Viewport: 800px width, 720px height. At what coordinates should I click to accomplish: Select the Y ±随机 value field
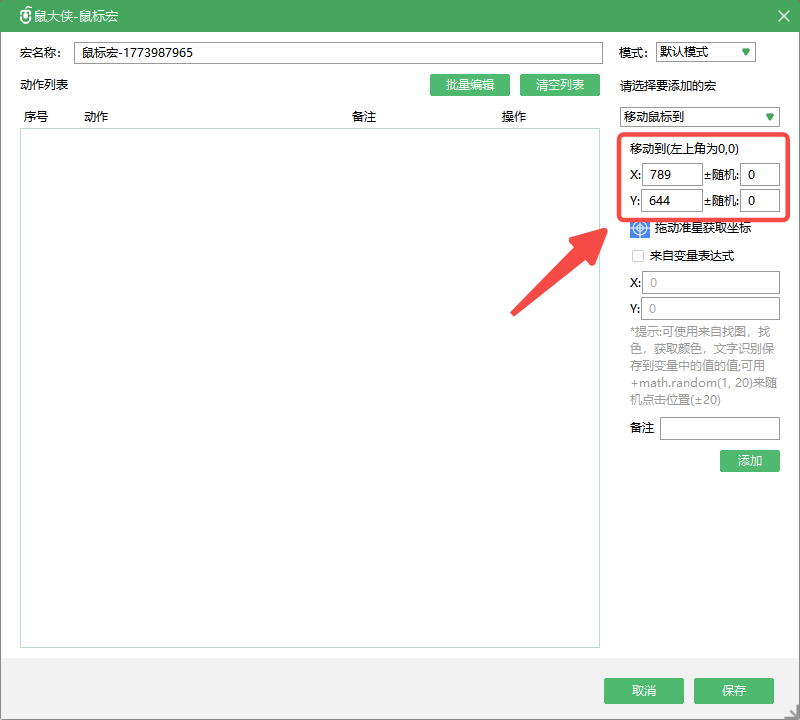(x=760, y=201)
